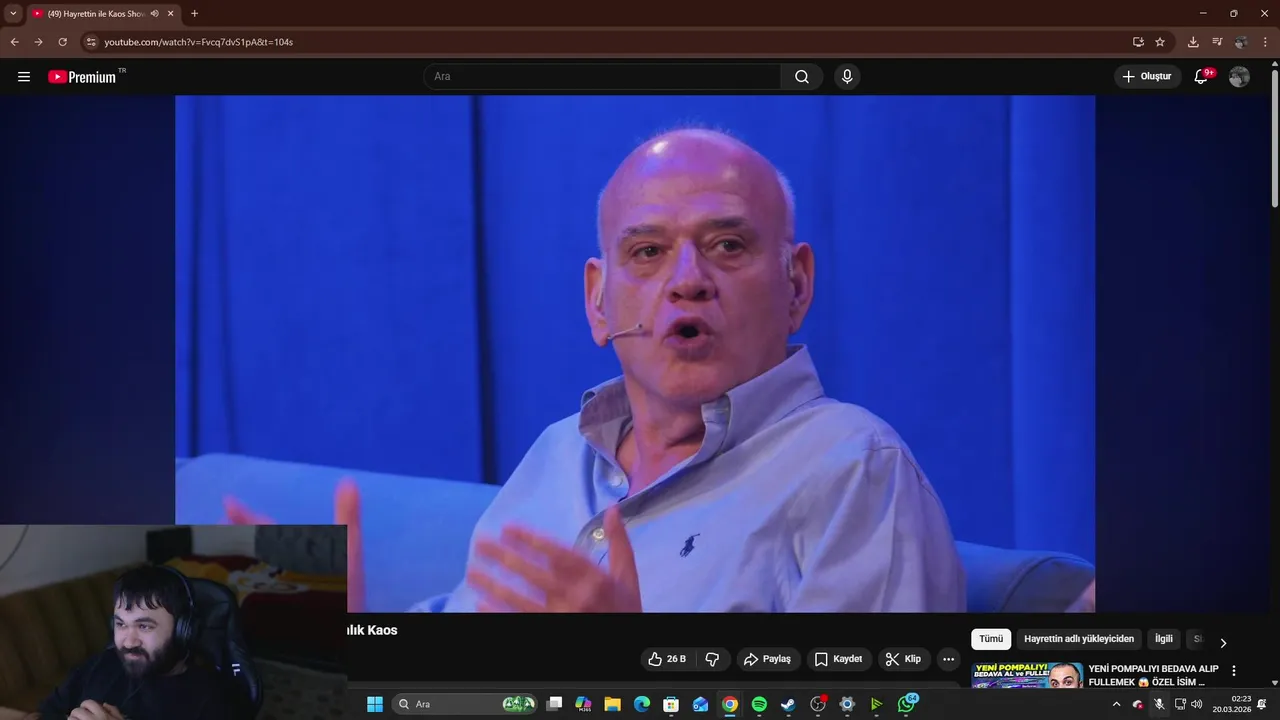This screenshot has width=1280, height=720.
Task: Click the Oluştur create button
Action: [1147, 77]
